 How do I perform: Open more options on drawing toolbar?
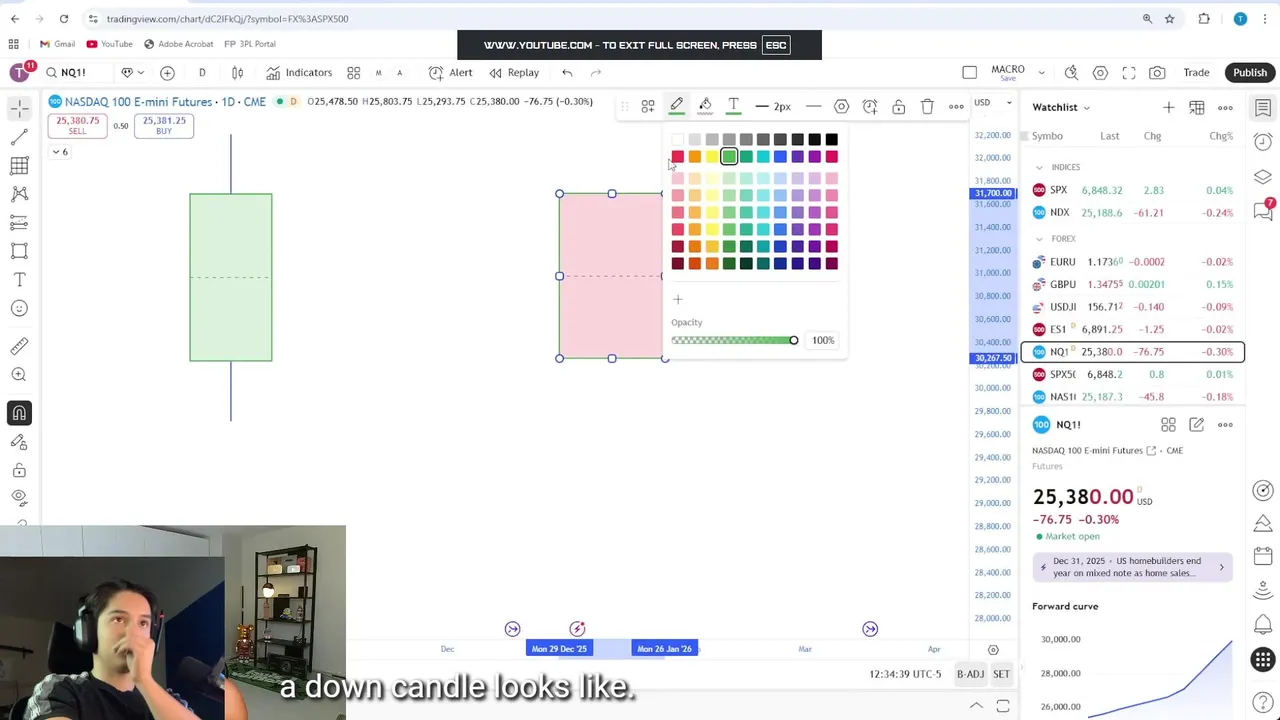pos(956,106)
